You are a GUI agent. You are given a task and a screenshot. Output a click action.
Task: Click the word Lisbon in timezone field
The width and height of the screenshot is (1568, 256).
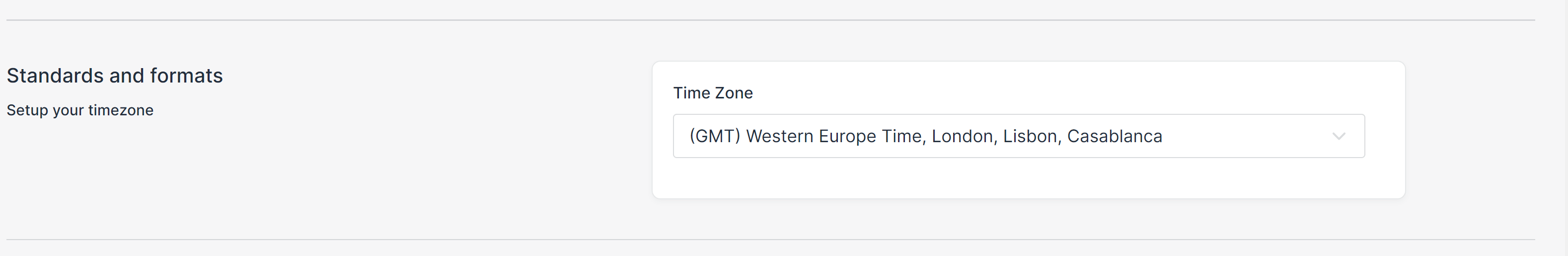click(x=1031, y=136)
